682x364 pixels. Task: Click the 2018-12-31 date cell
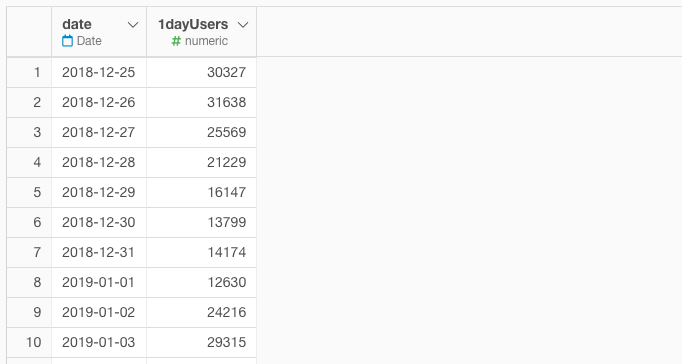coord(99,252)
